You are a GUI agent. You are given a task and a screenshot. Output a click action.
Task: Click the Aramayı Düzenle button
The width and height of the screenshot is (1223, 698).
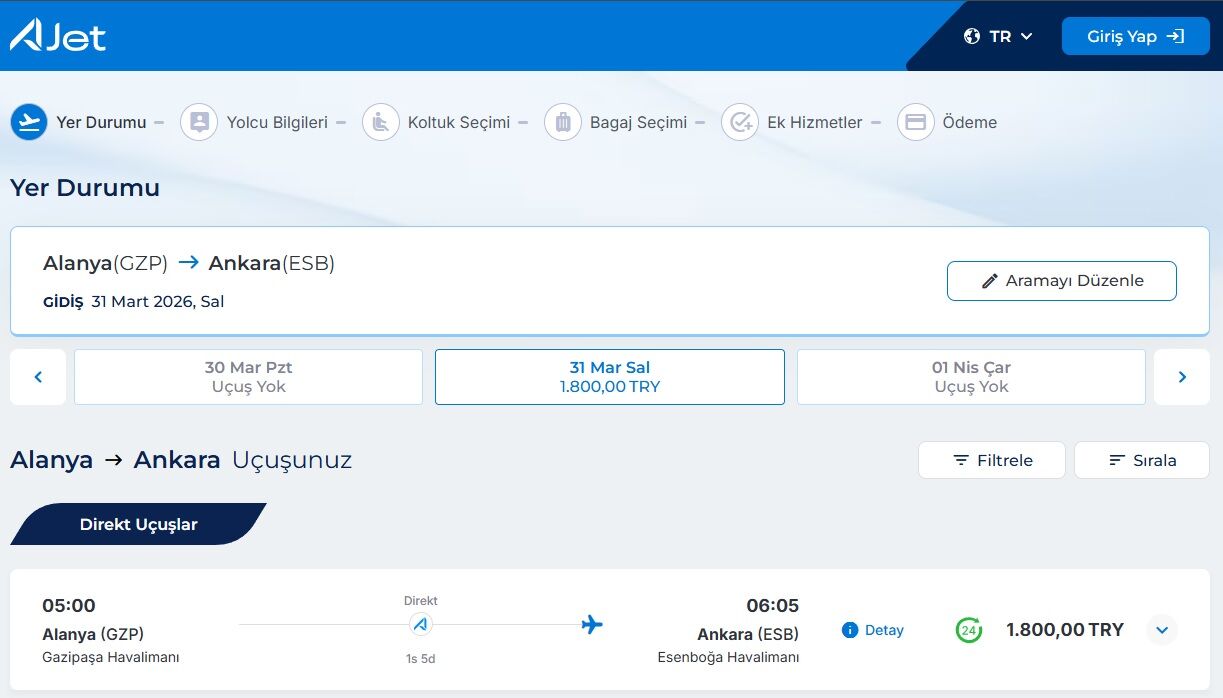point(1061,281)
